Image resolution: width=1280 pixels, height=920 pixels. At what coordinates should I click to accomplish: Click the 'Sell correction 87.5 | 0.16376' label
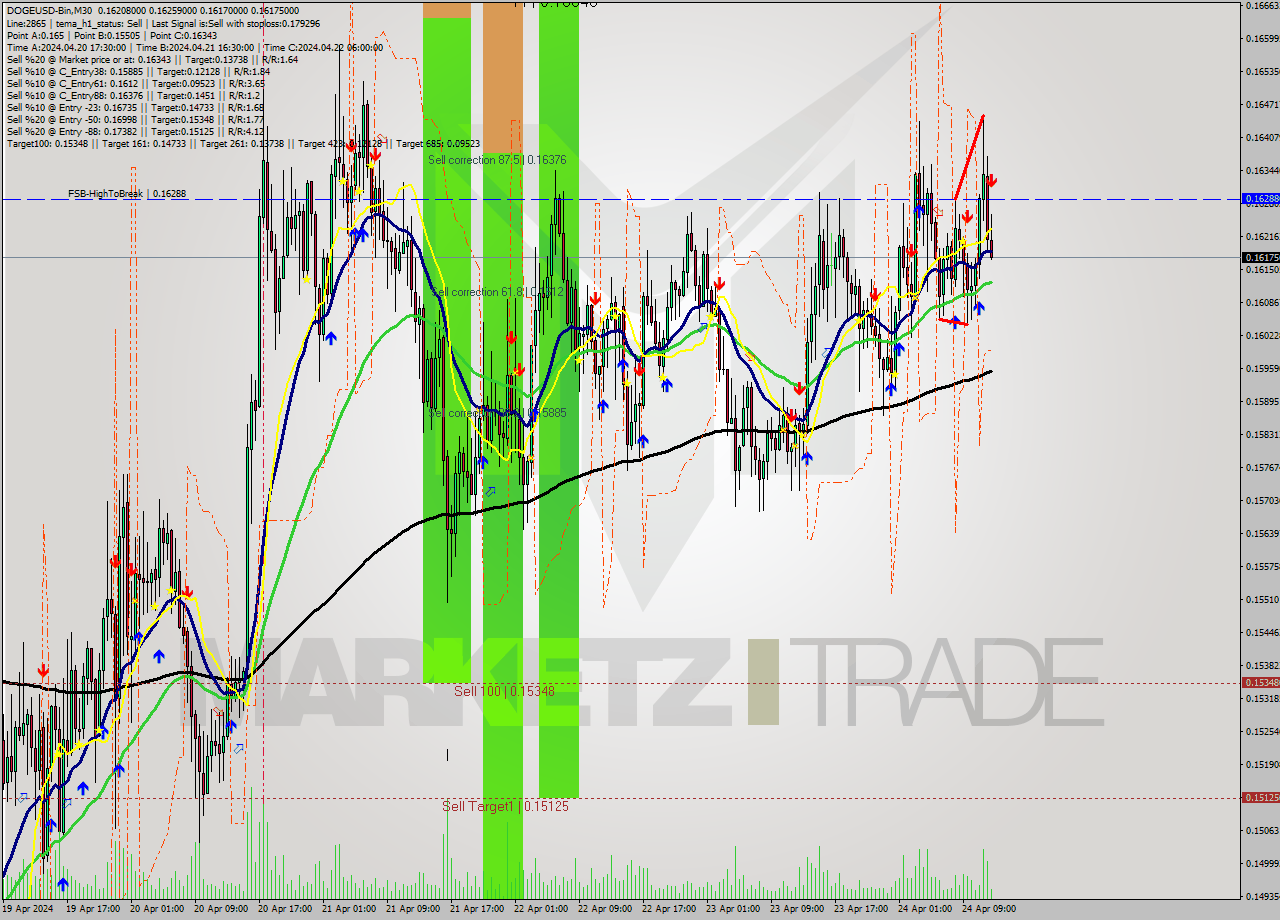(x=497, y=160)
